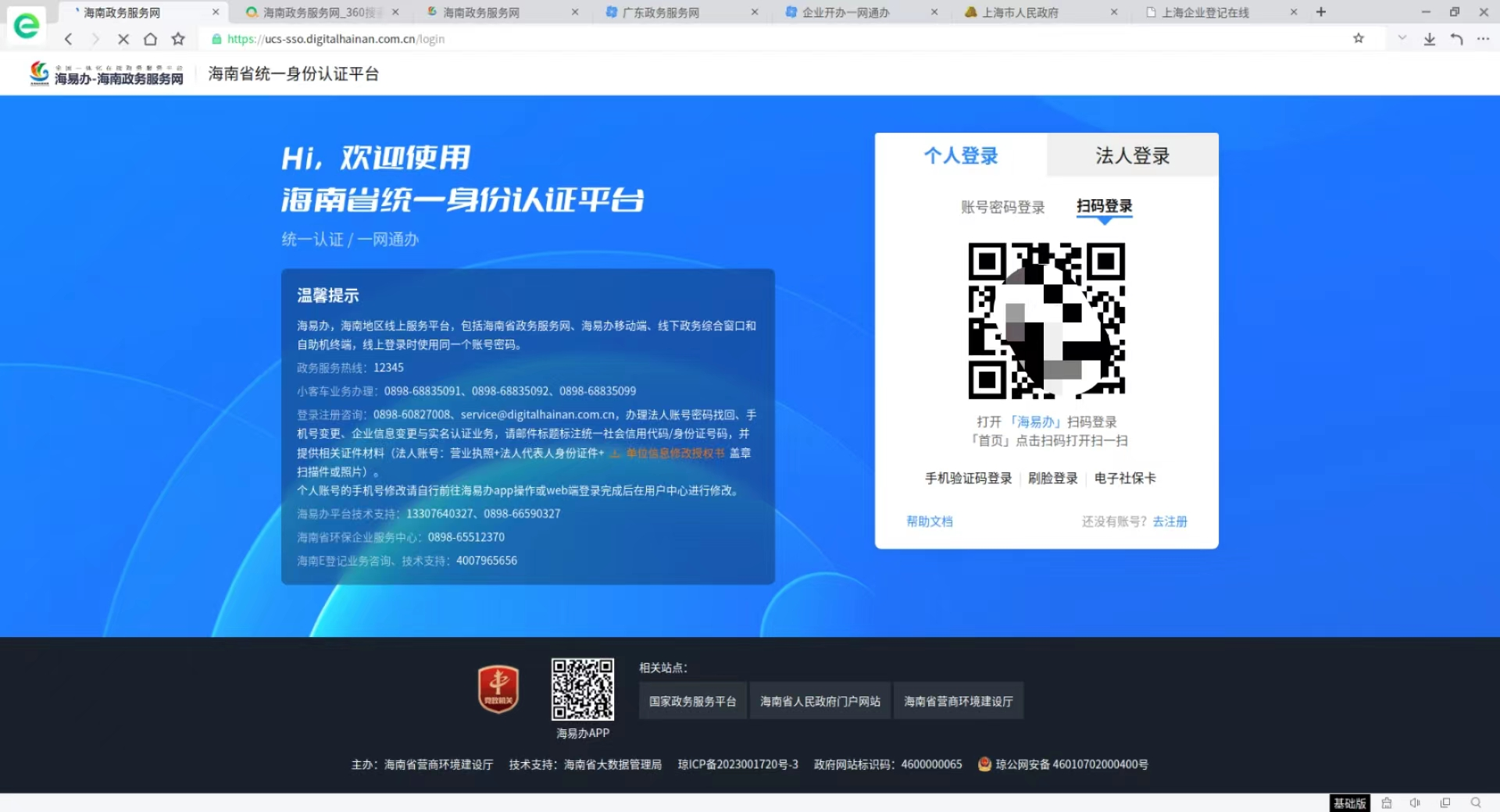Switch to 广东政务服务网 browser tab

click(660, 12)
